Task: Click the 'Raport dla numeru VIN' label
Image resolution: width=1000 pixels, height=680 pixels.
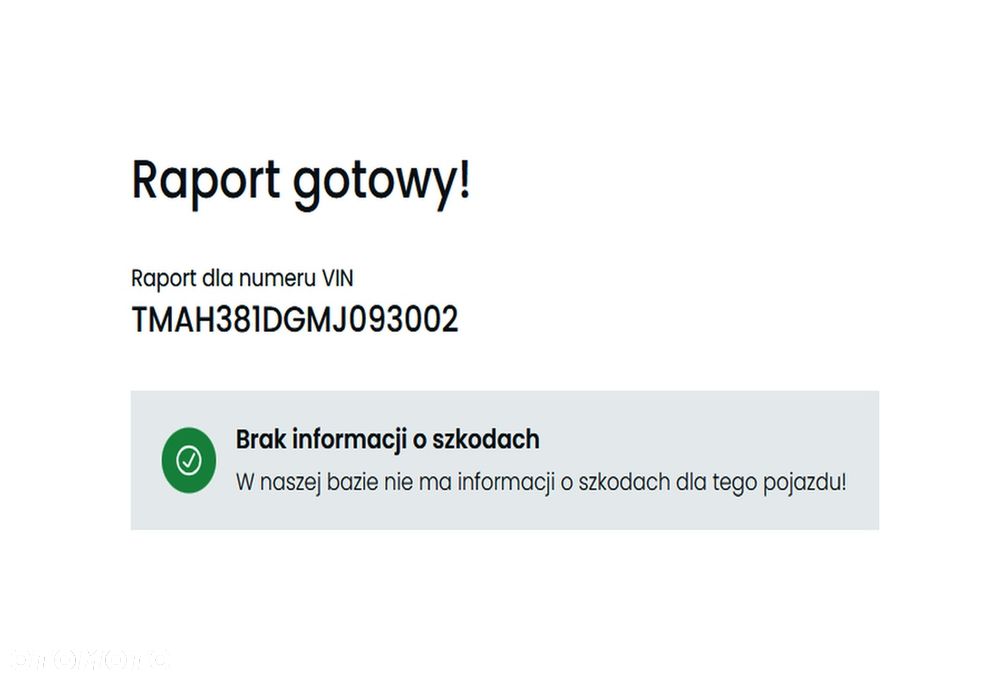Action: [242, 279]
